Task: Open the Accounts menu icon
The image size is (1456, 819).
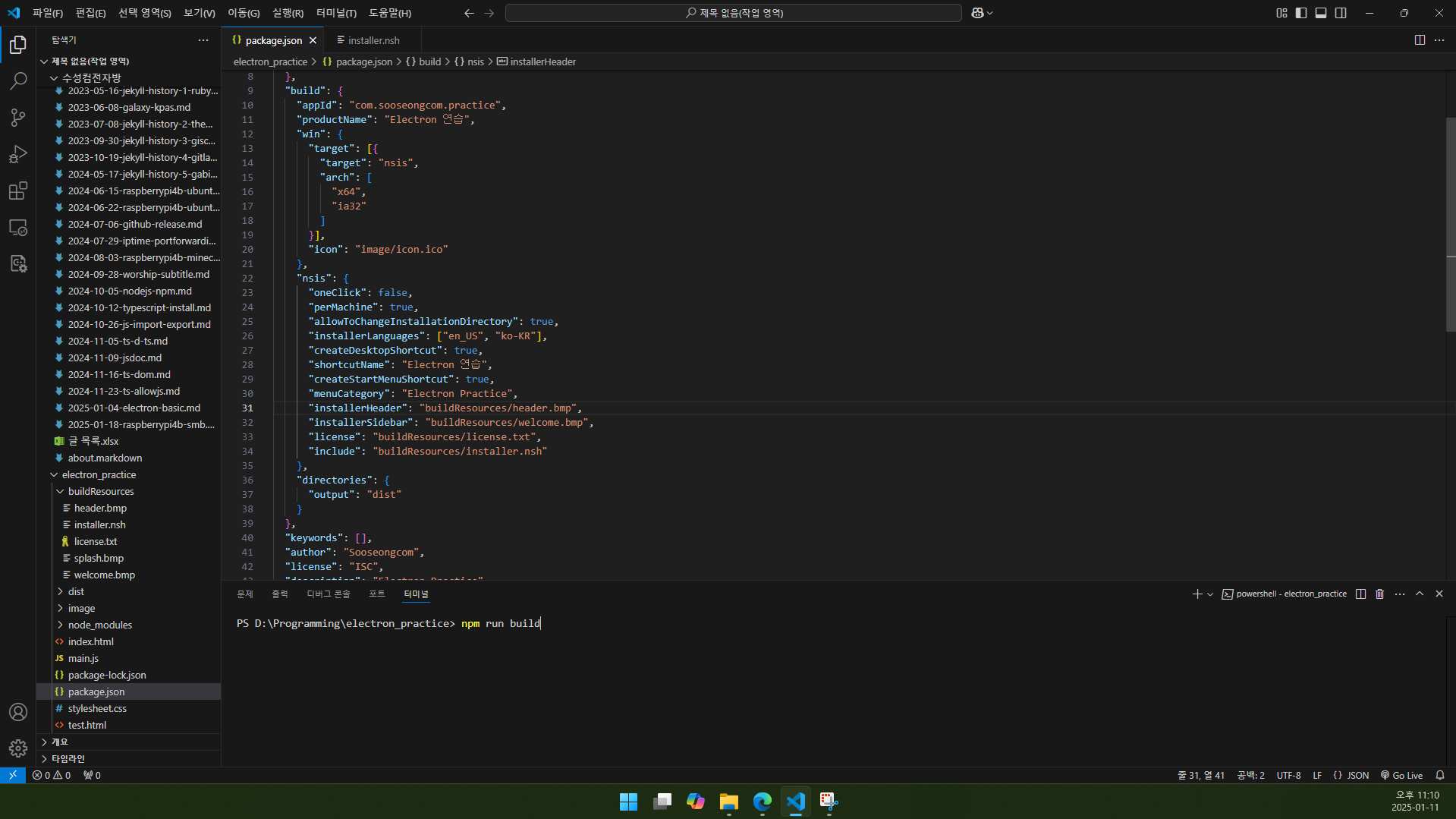Action: 18,712
